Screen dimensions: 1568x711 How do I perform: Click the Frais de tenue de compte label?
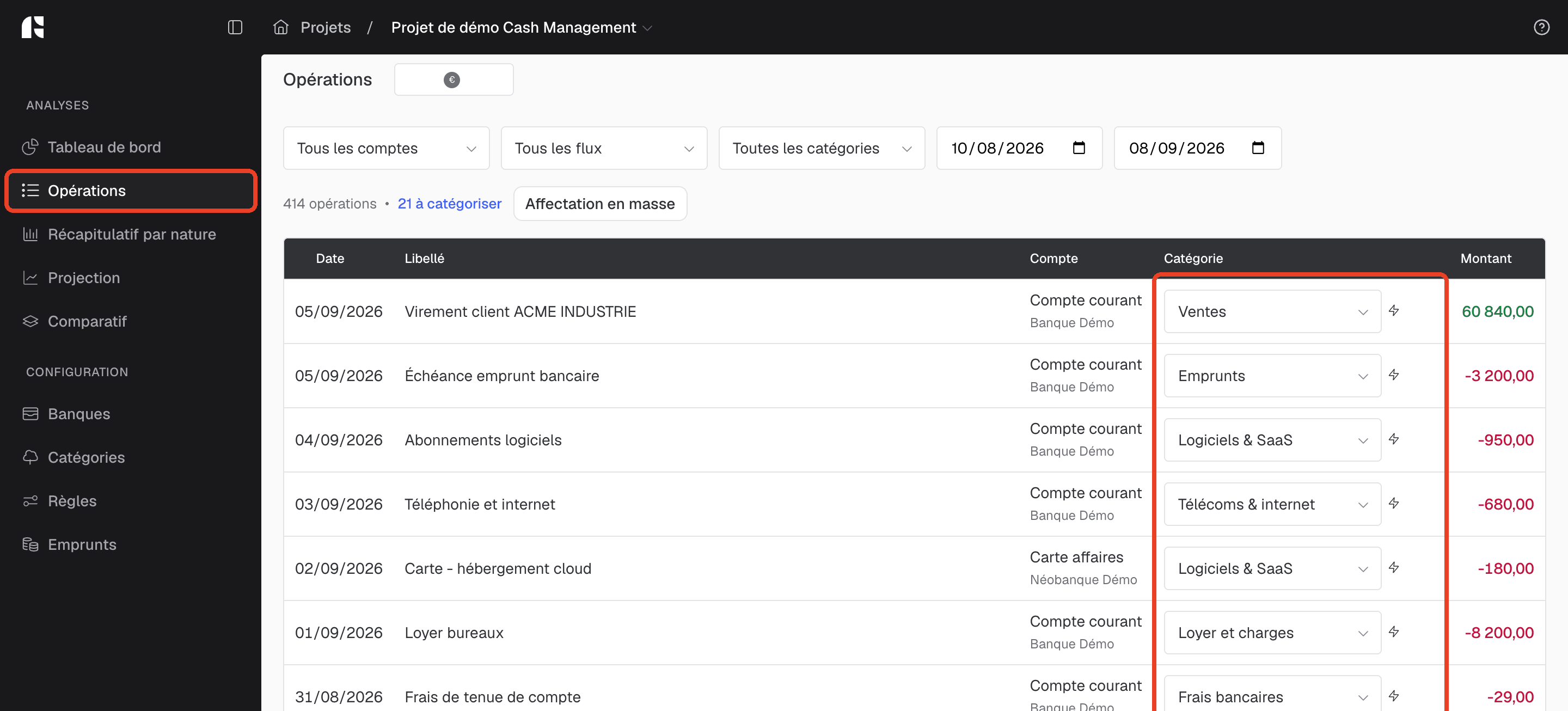click(492, 696)
